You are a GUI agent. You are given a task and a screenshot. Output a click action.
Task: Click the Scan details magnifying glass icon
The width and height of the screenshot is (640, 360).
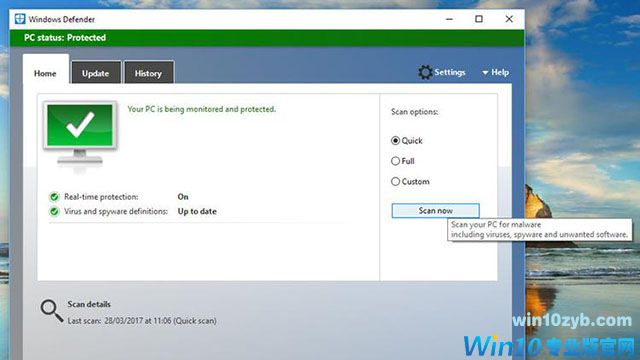click(x=52, y=311)
